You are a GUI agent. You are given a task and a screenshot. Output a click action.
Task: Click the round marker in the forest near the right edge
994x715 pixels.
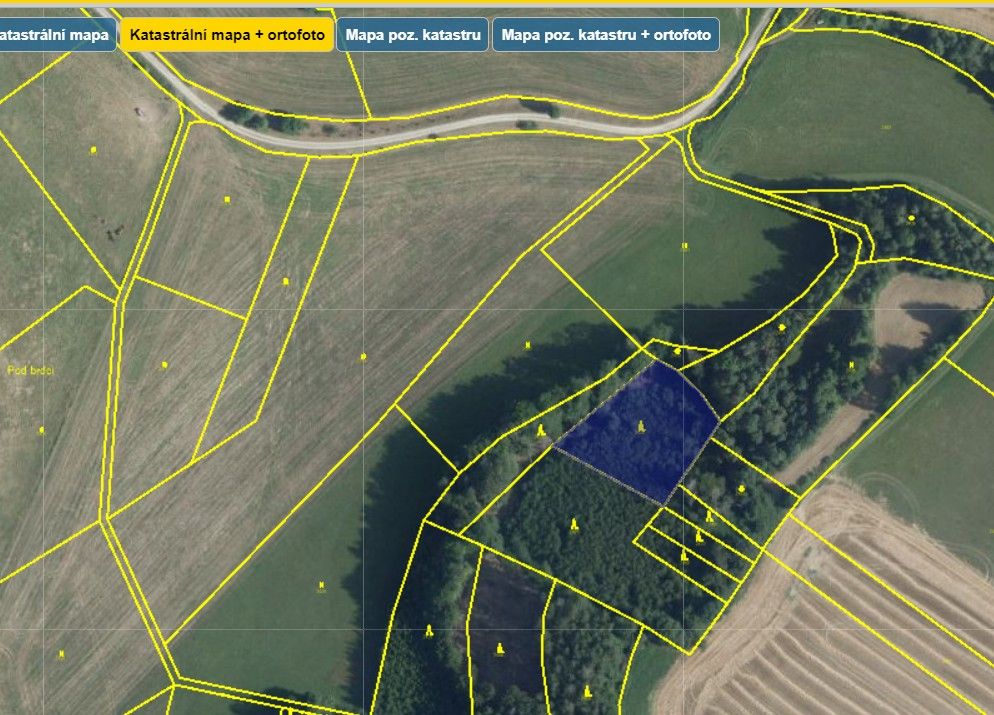click(911, 217)
